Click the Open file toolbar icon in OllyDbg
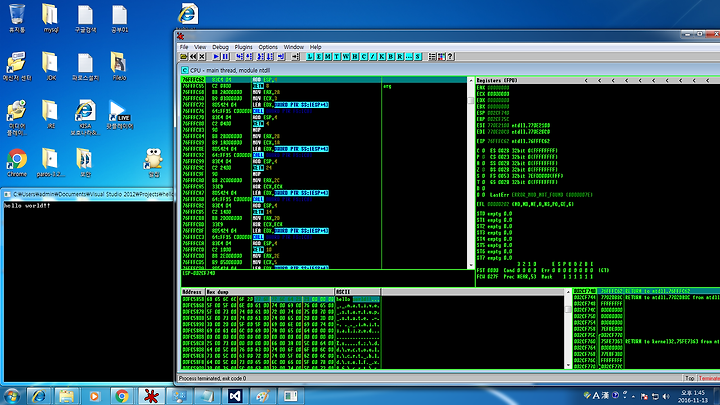Viewport: 720px width, 405px height. click(x=184, y=56)
